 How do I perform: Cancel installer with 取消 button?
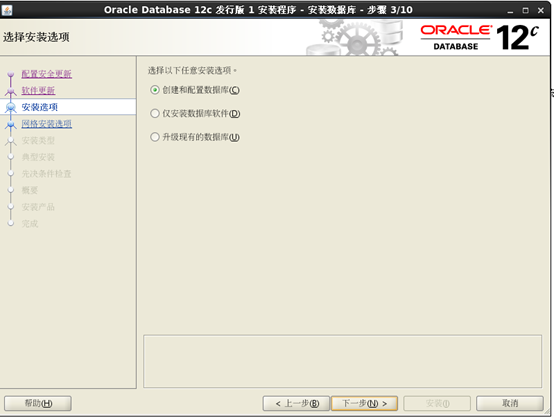(x=509, y=403)
